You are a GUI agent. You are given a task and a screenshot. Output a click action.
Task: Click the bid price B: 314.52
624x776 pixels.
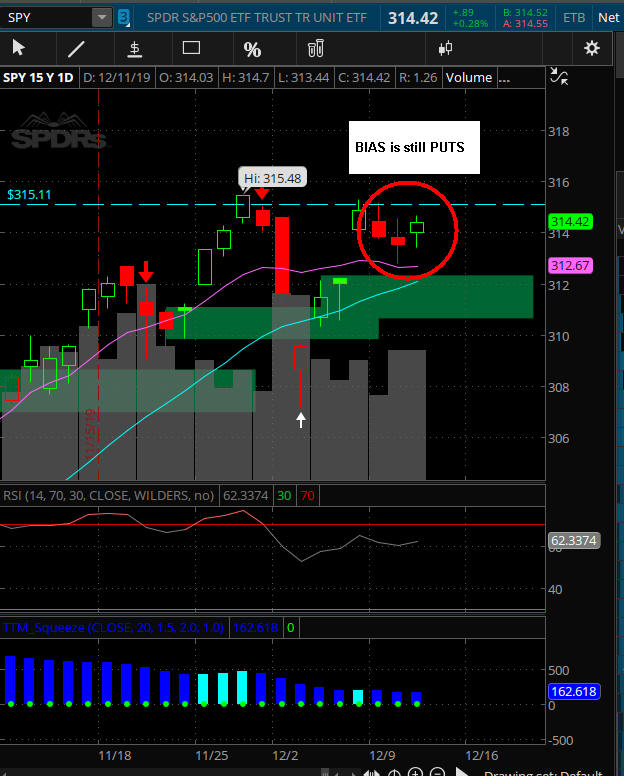525,13
